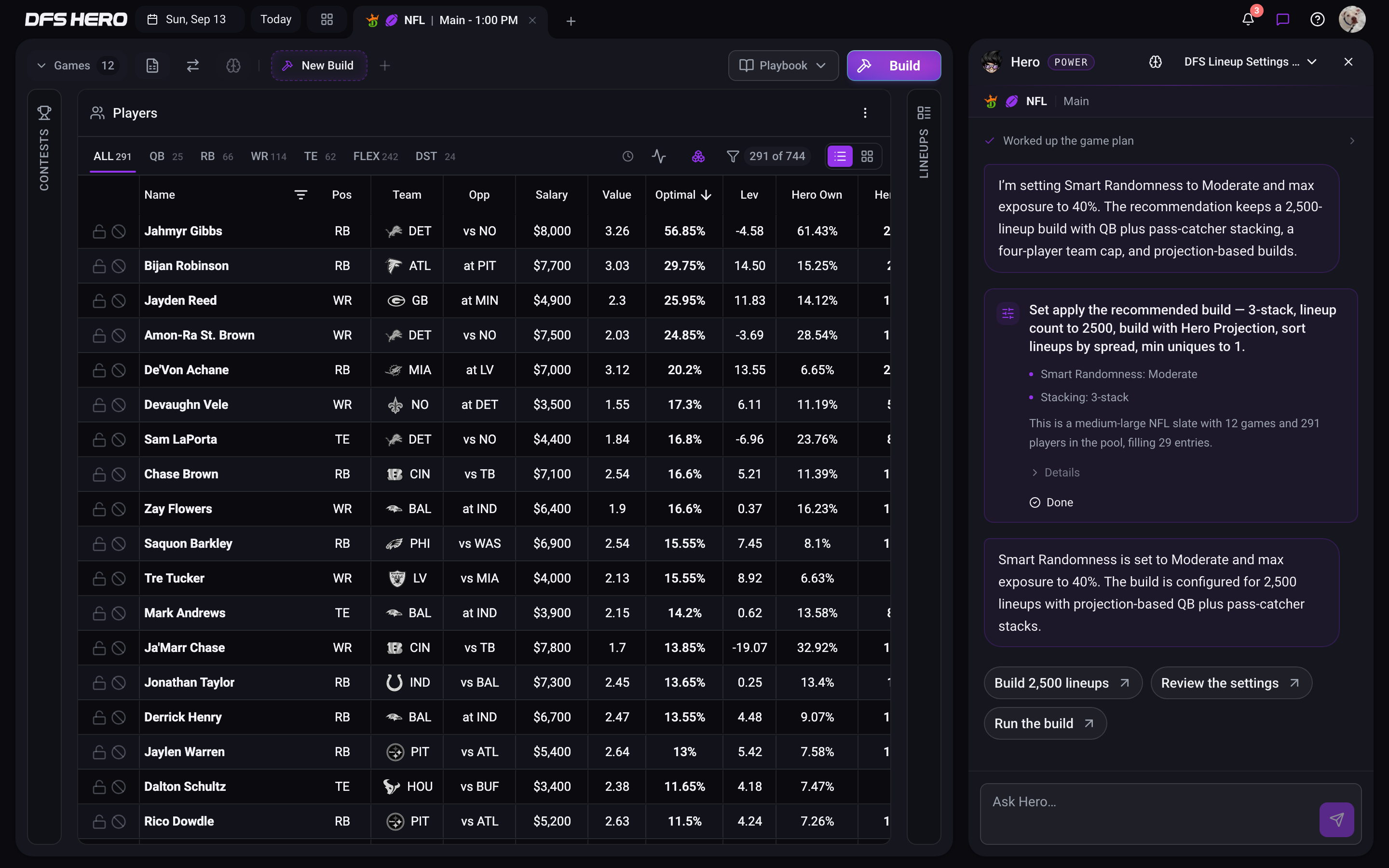Viewport: 1389px width, 868px height.
Task: Click Review the settings suggestion
Action: pos(1231,682)
